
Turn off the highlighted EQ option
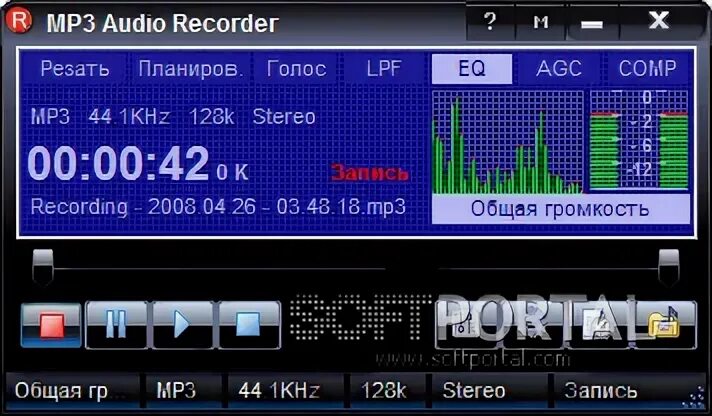click(472, 69)
